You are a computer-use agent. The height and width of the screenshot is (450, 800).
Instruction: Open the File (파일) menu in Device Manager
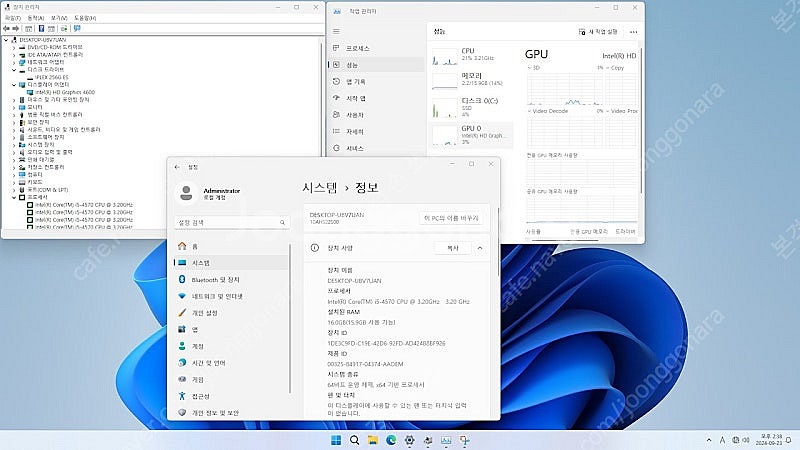[x=12, y=18]
